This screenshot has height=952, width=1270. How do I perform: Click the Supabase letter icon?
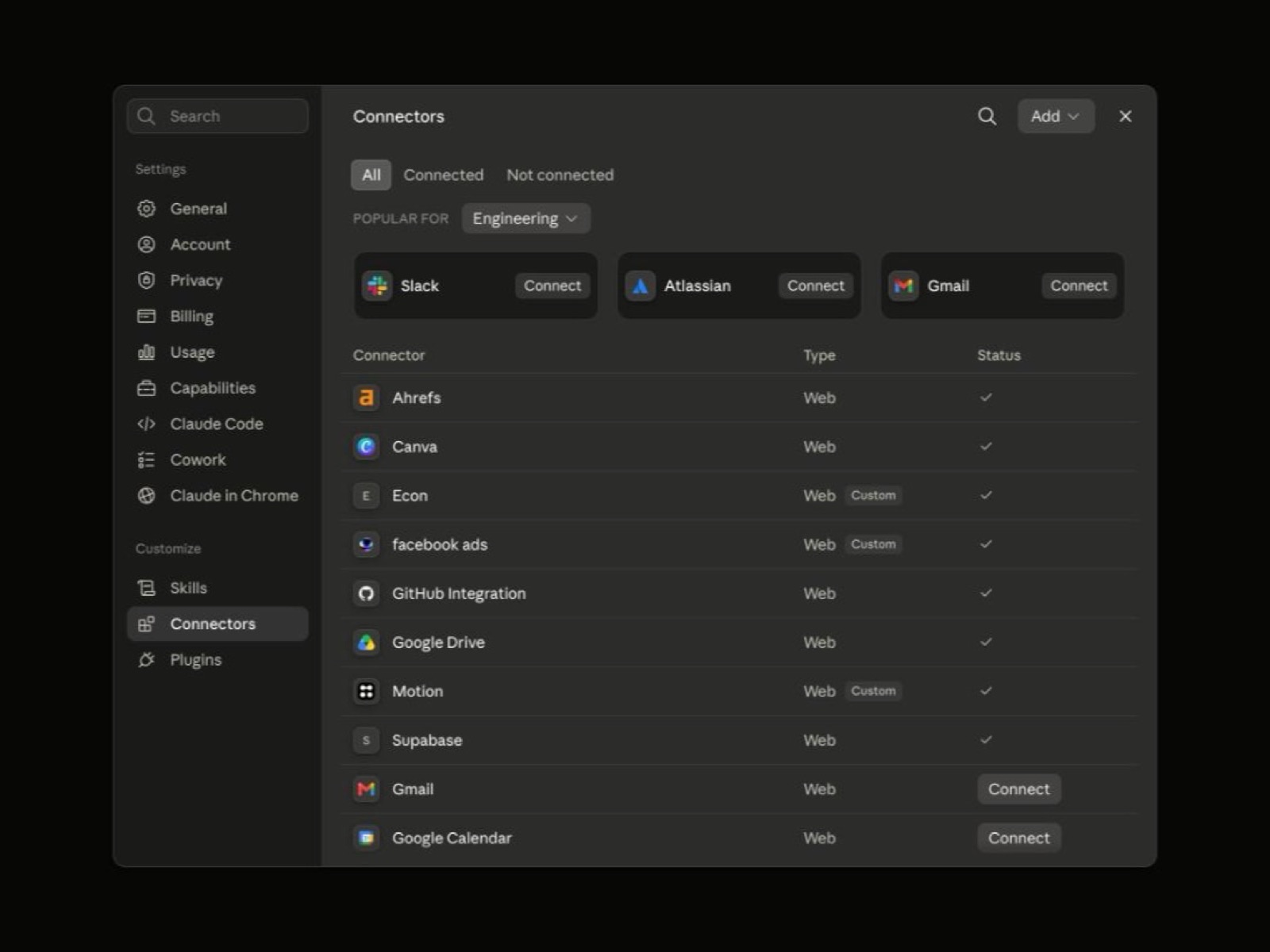[366, 740]
